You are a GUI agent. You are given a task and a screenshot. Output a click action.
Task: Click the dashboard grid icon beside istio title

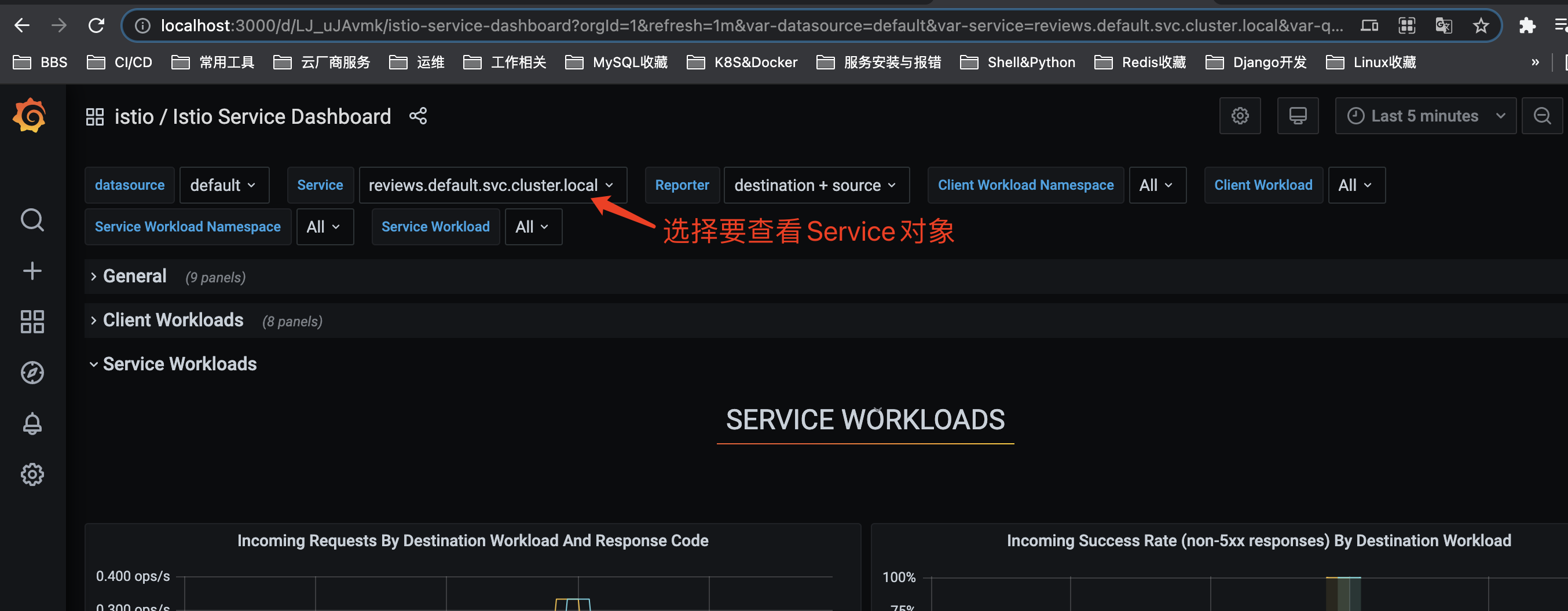95,116
